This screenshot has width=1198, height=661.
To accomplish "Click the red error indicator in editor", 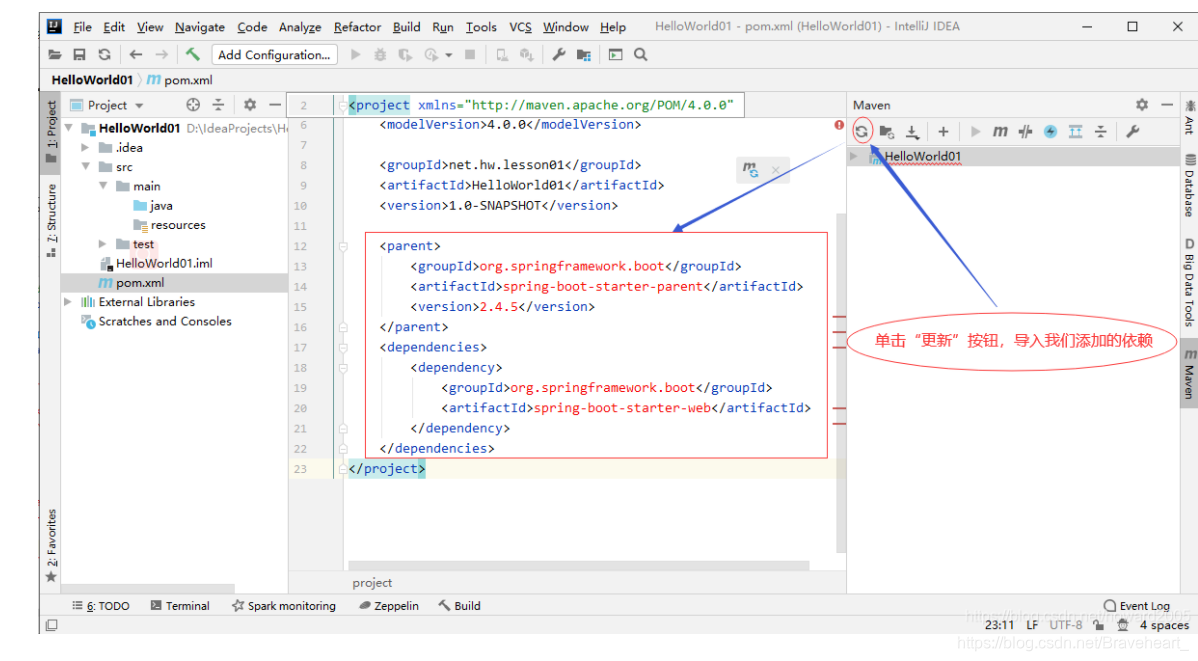I will tap(839, 125).
